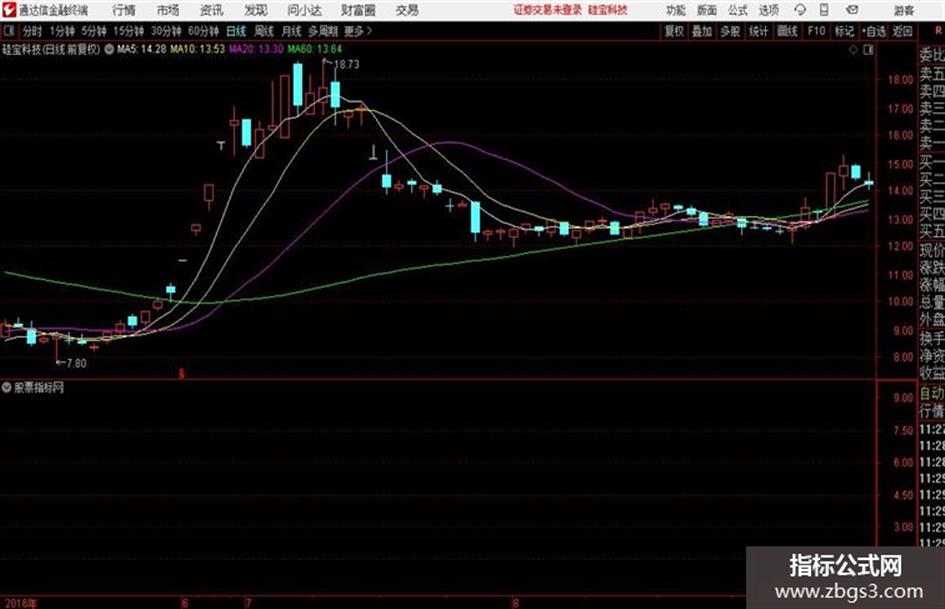
Task: Open the 选项 menu
Action: (769, 10)
